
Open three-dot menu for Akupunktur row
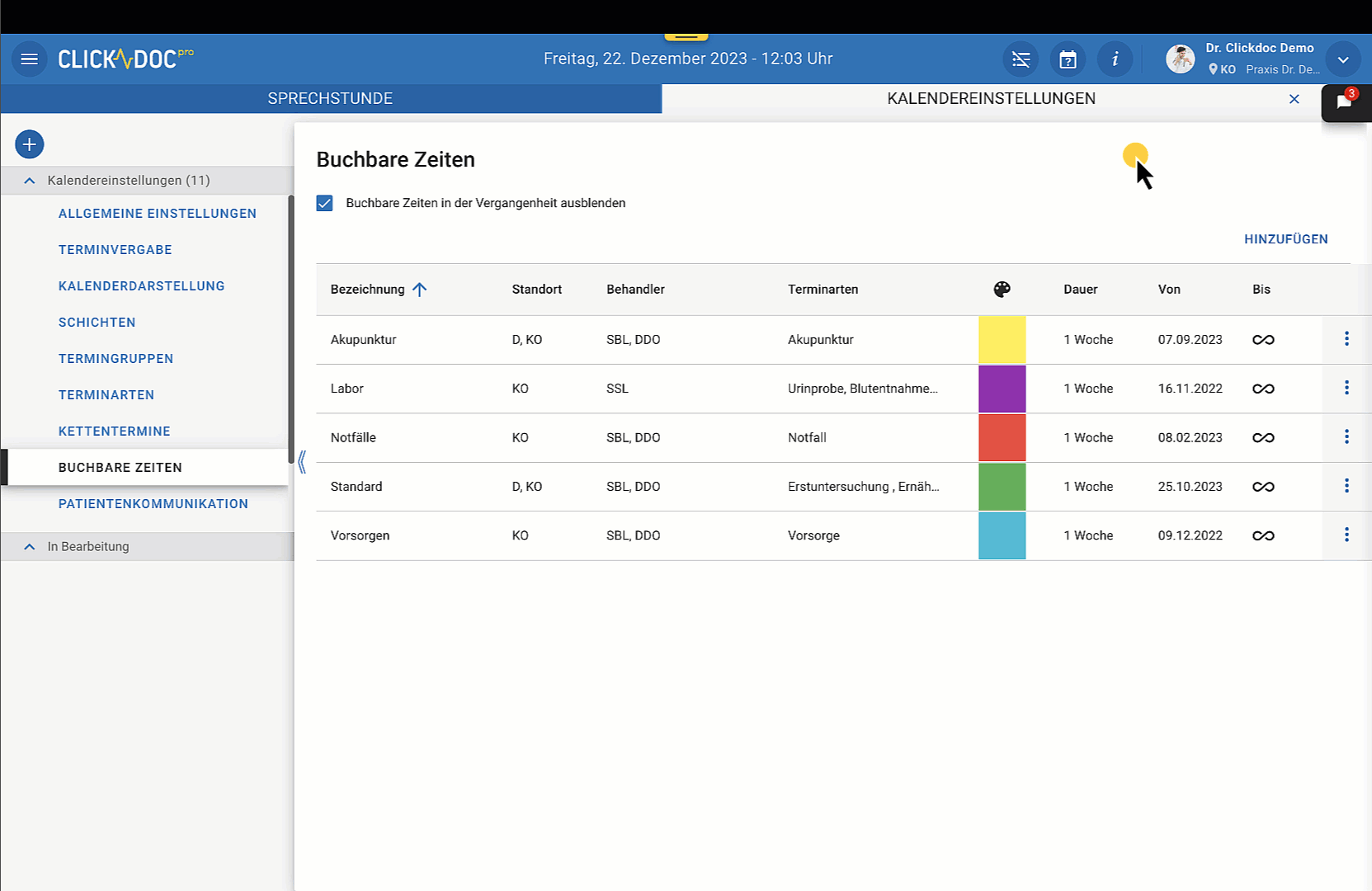pyautogui.click(x=1346, y=339)
